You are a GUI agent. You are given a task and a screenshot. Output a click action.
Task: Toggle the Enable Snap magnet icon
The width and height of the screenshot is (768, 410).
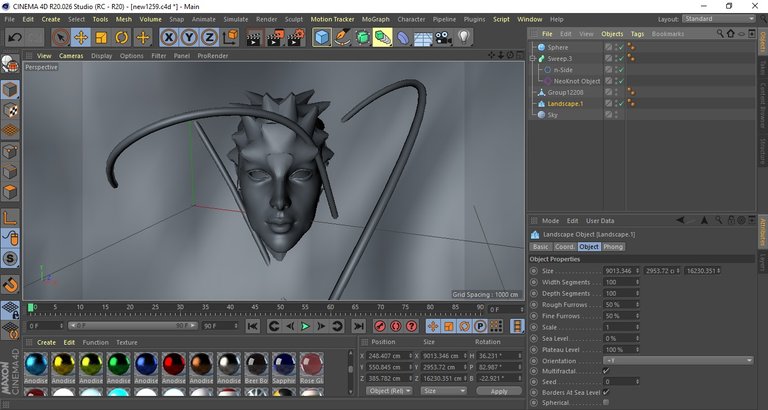(10, 284)
